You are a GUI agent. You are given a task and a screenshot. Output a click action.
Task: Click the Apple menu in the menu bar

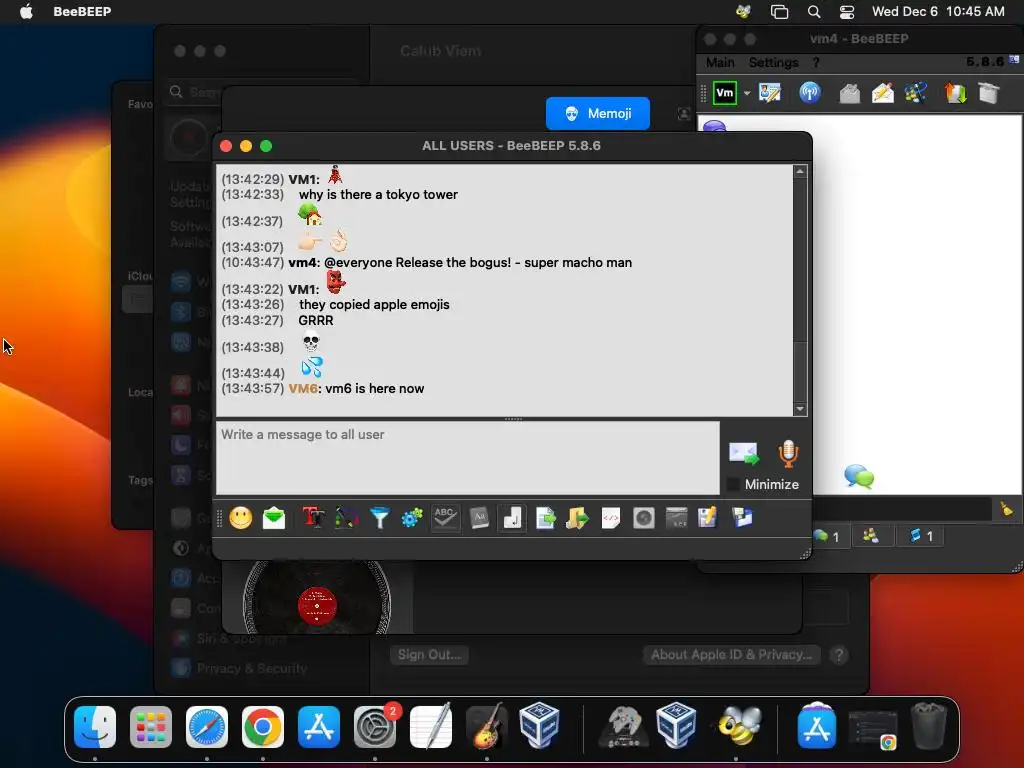[26, 11]
